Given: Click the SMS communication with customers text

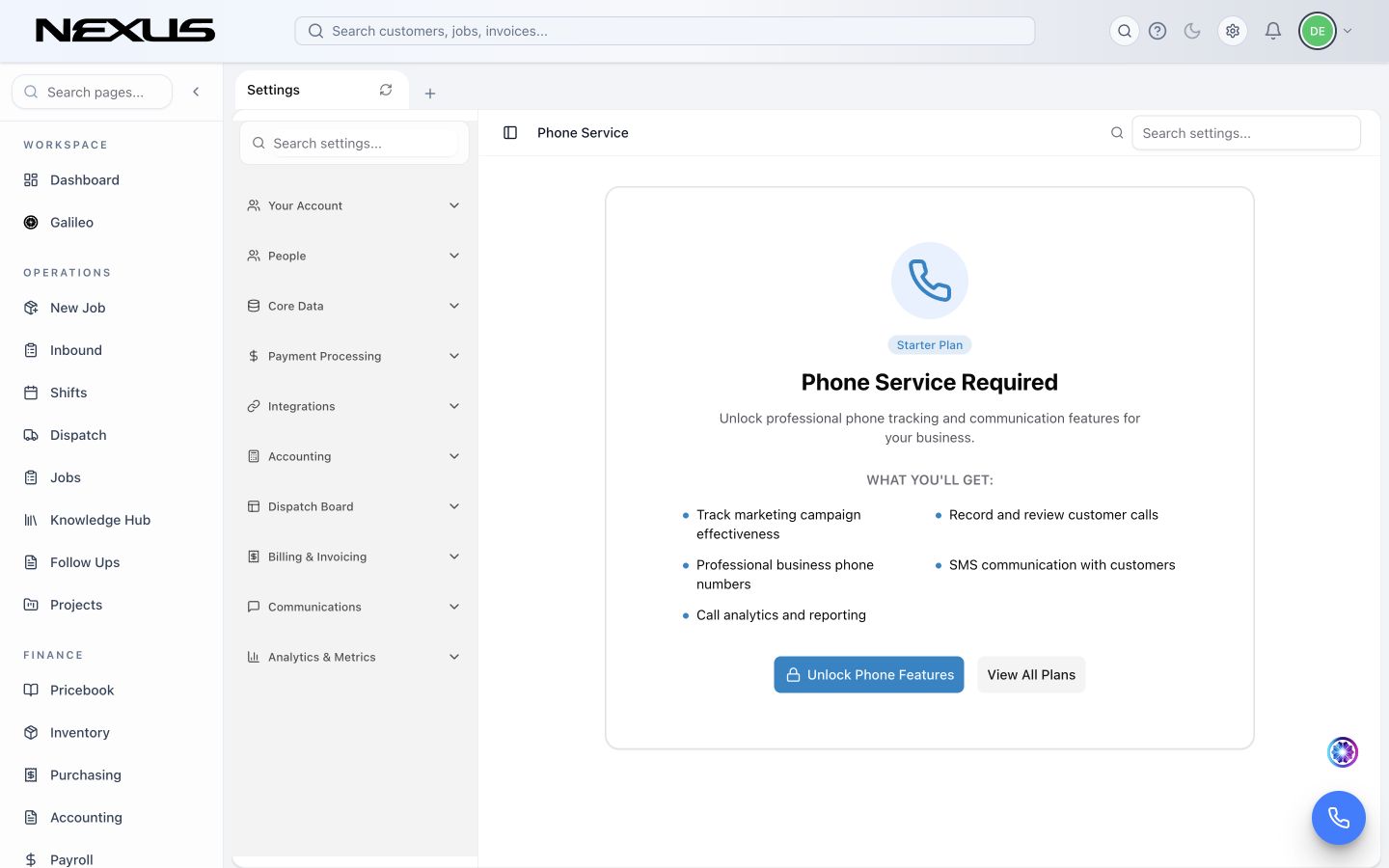Looking at the screenshot, I should pyautogui.click(x=1062, y=565).
